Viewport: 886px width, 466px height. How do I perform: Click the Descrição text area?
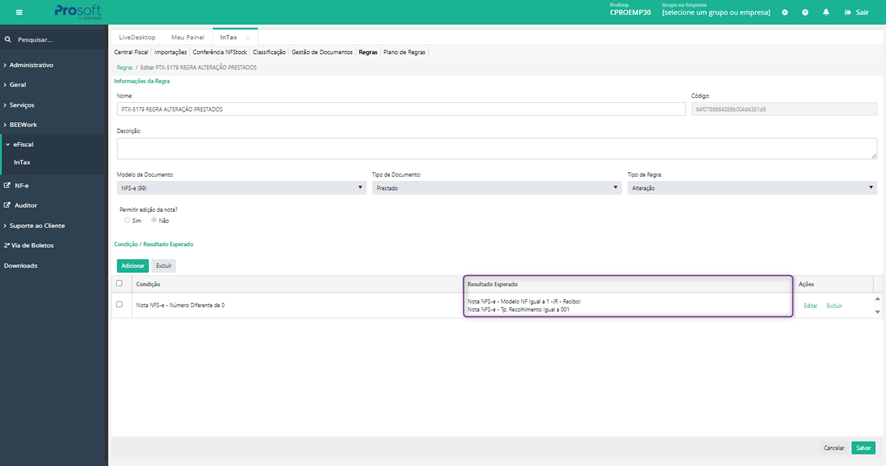click(x=497, y=149)
